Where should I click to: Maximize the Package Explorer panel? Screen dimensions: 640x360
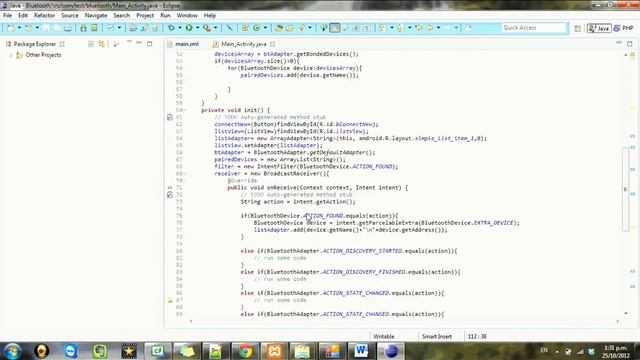point(149,43)
